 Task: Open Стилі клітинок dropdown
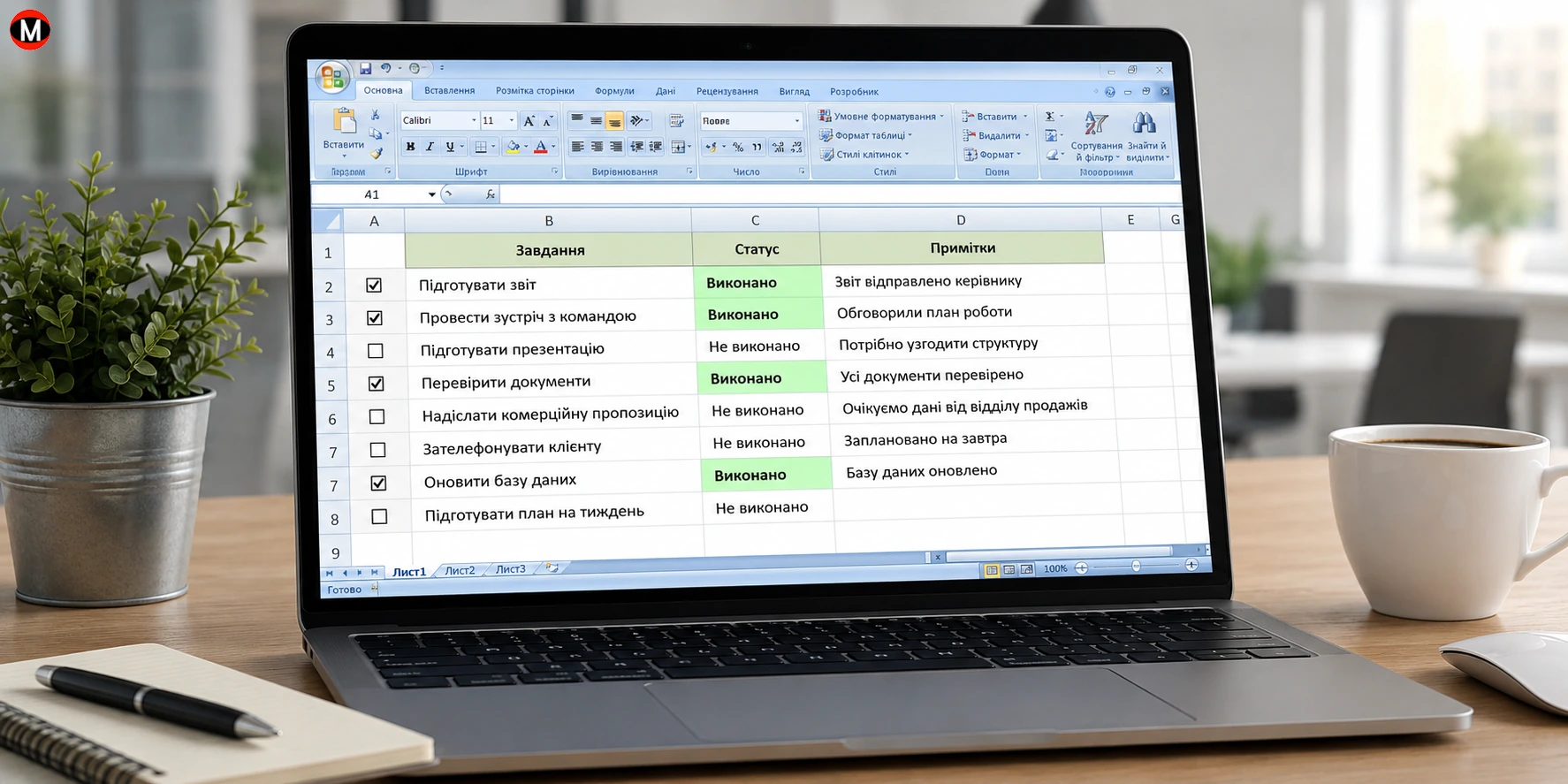[x=864, y=155]
